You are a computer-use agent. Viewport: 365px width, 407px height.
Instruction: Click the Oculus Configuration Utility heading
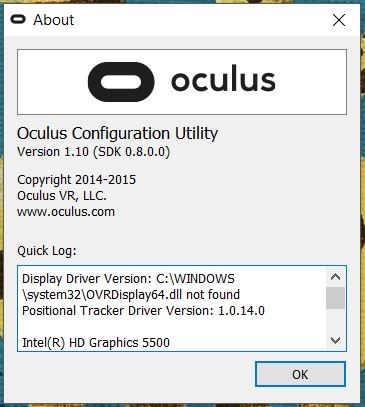click(x=118, y=134)
